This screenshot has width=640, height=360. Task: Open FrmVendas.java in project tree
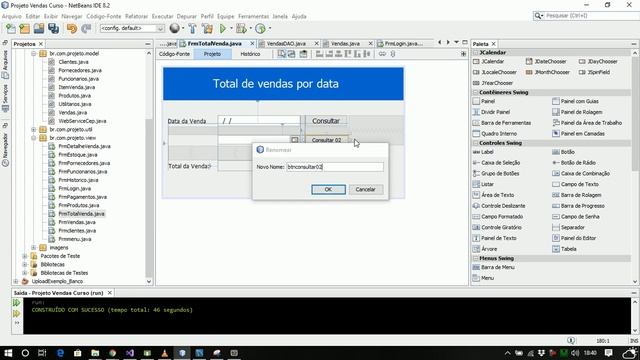click(77, 222)
